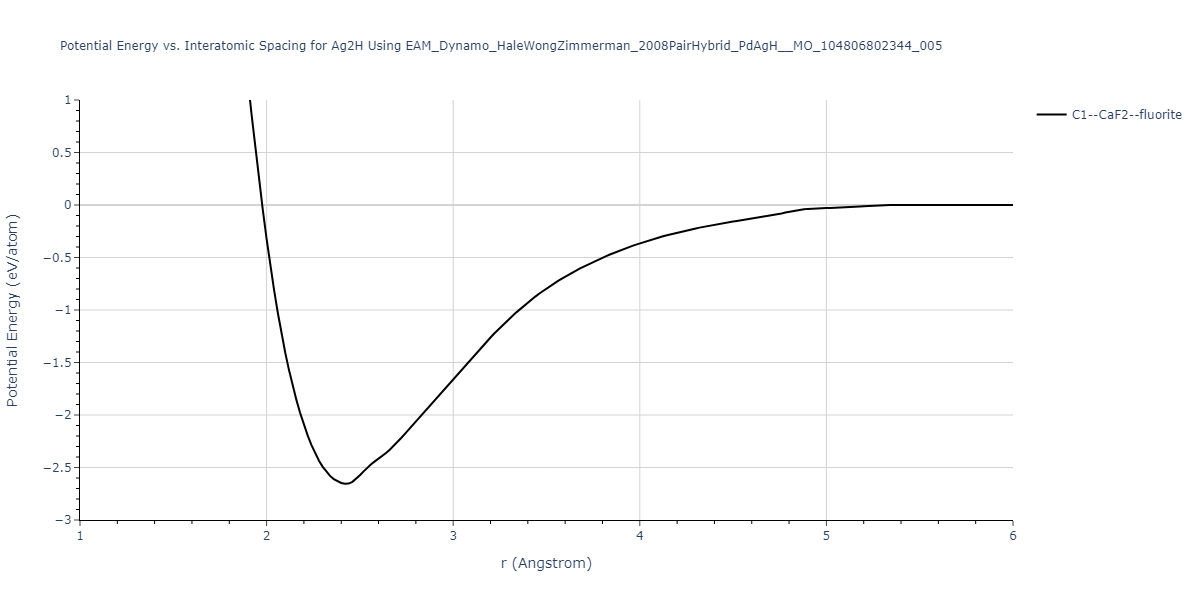Click the x-axis tick label 6
This screenshot has width=1200, height=600.
click(1013, 536)
